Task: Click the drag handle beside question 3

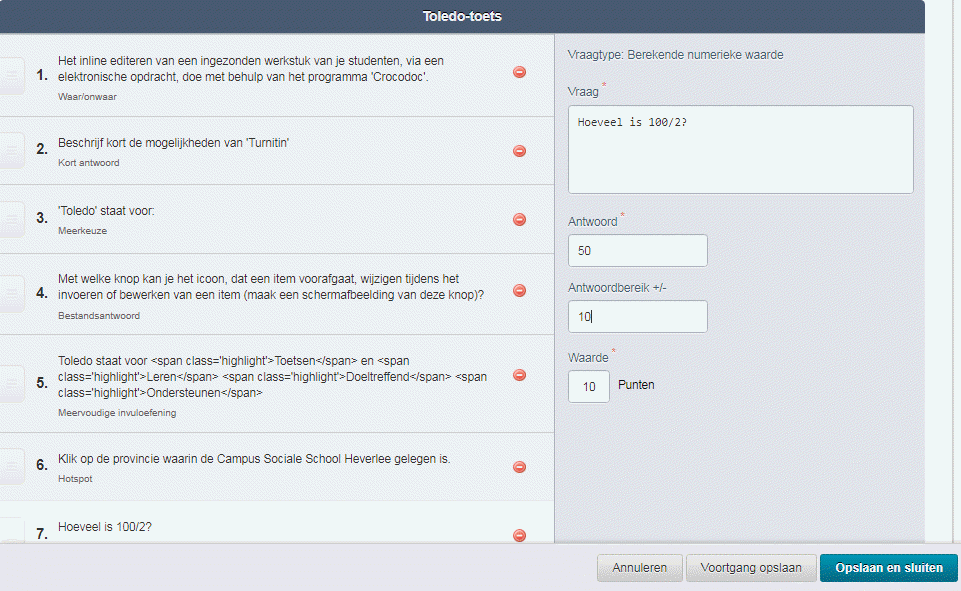Action: (x=11, y=219)
